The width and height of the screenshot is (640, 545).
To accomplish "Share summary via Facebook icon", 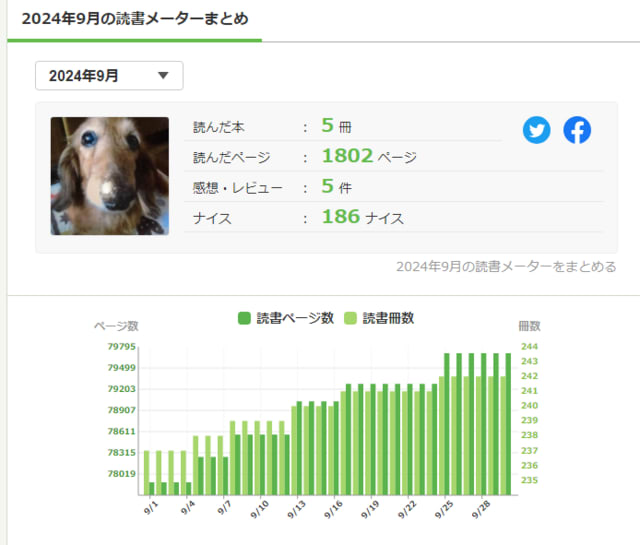I will (x=577, y=130).
